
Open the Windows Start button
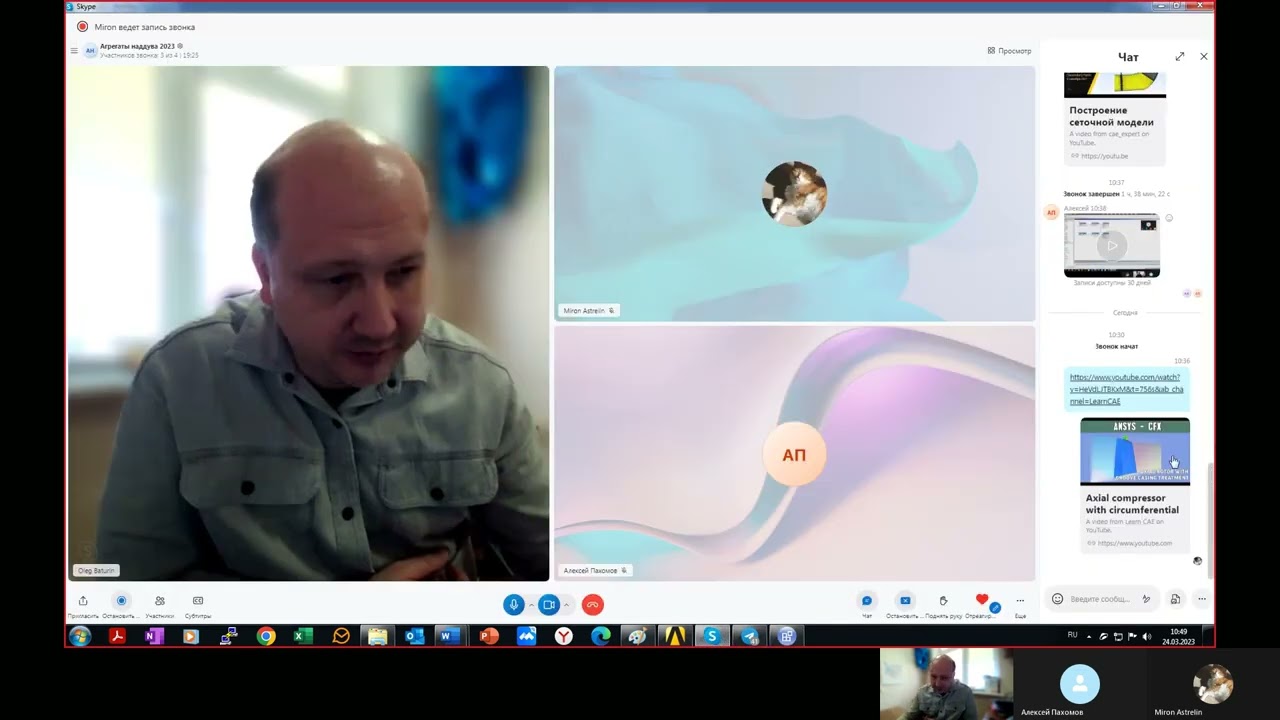[80, 636]
